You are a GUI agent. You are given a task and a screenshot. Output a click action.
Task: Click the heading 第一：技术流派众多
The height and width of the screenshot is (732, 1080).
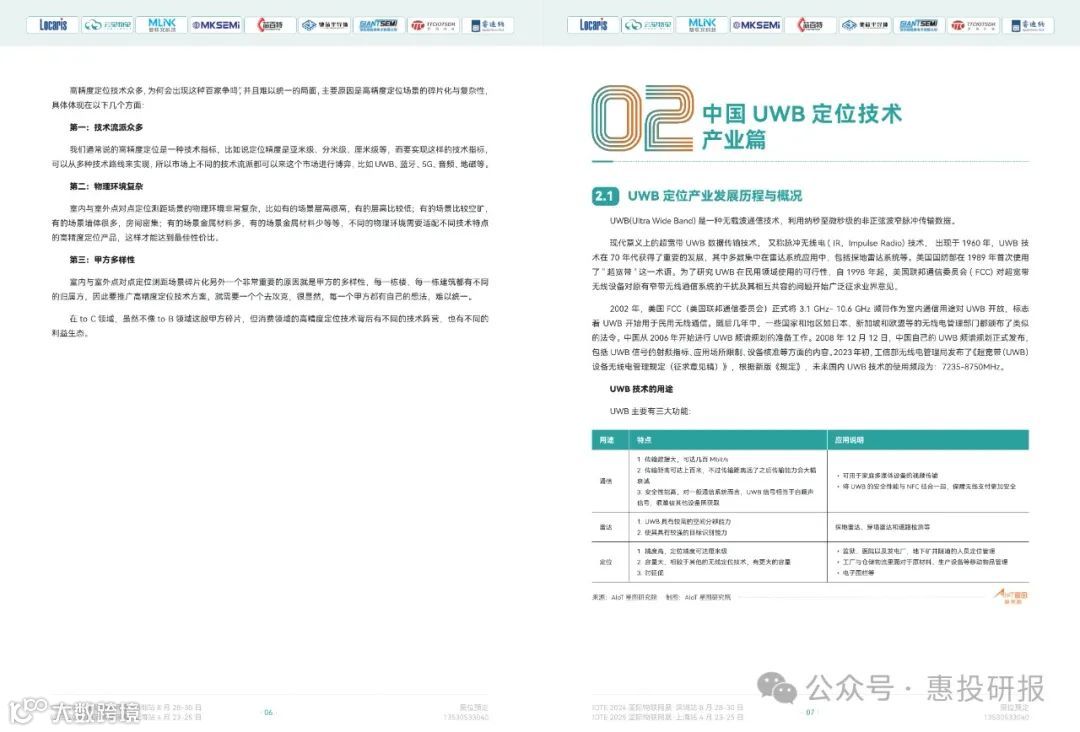pos(106,127)
